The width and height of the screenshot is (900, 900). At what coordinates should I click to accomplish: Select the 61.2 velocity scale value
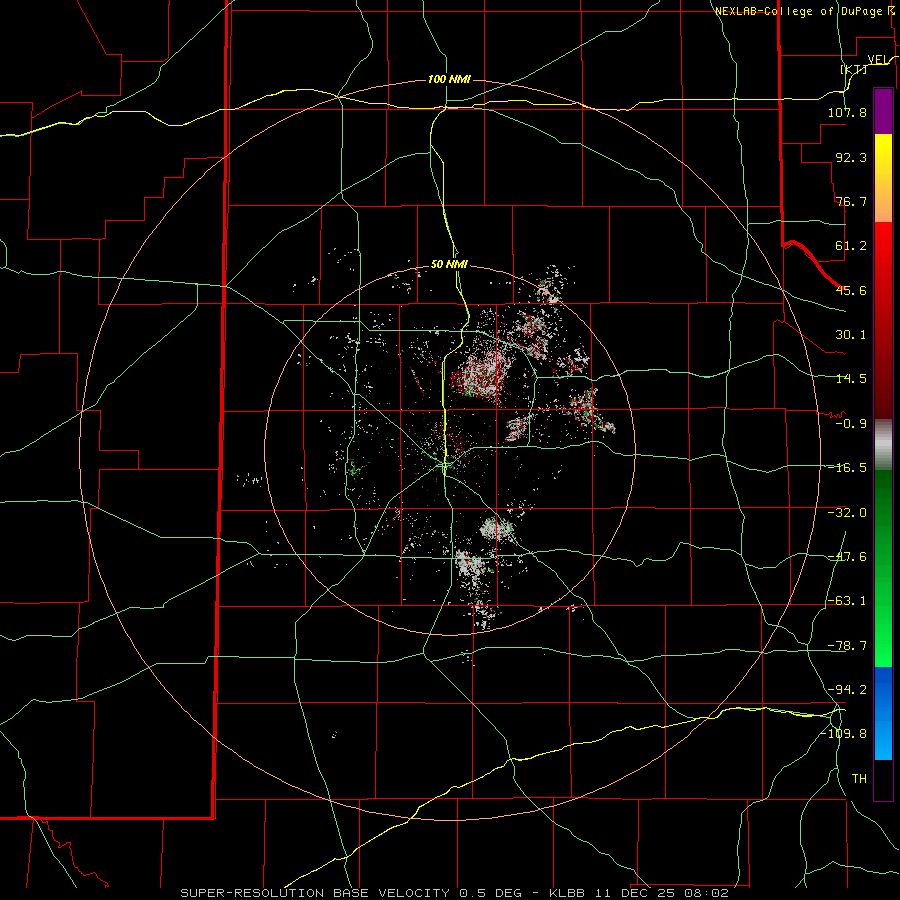tap(851, 246)
